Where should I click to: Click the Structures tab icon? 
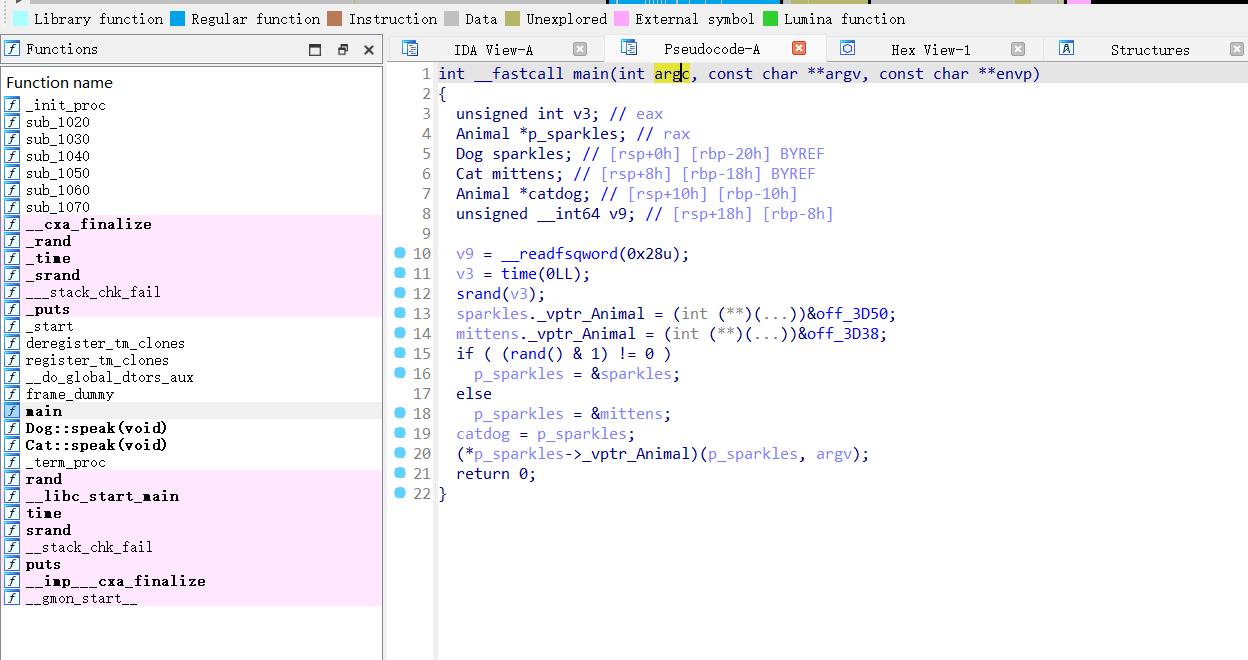(x=1066, y=49)
